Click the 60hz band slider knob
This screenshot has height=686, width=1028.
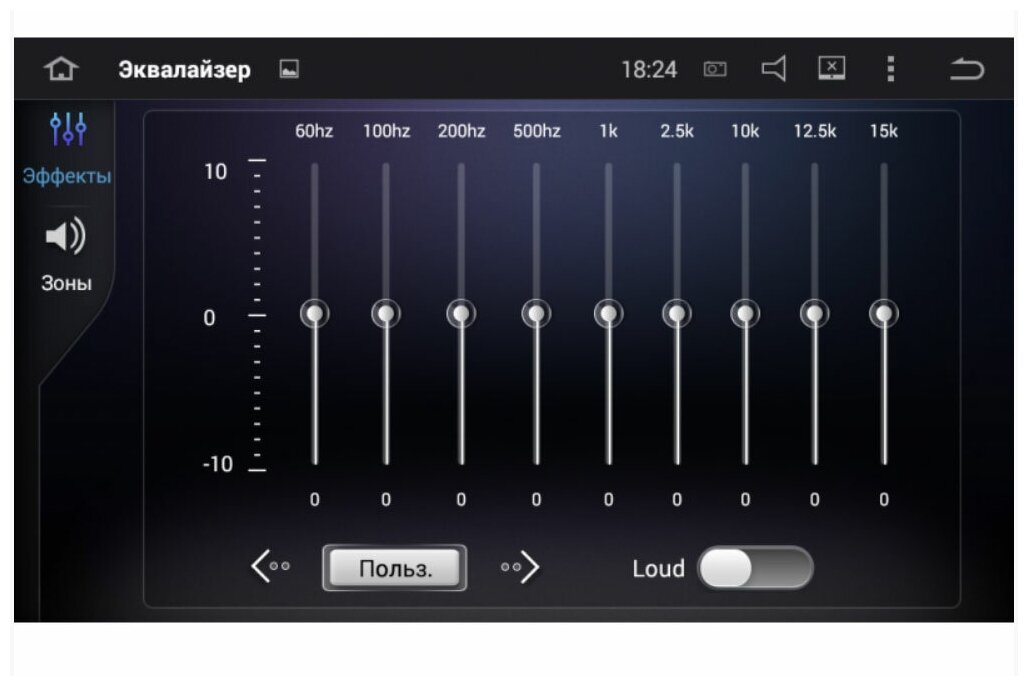click(315, 314)
